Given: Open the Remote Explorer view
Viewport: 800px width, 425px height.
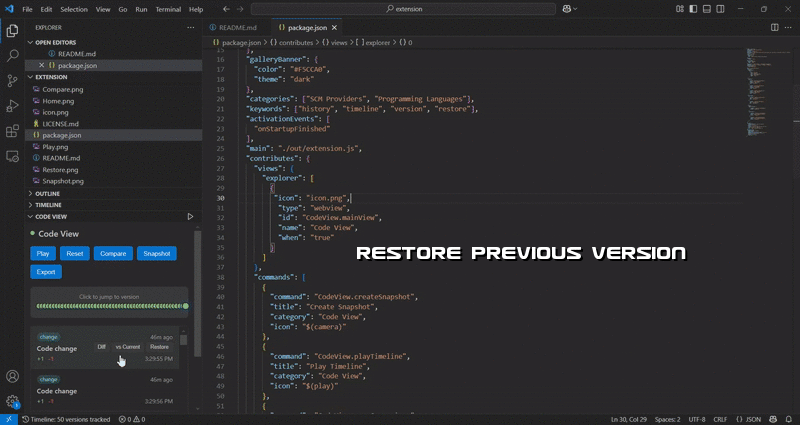Looking at the screenshot, I should 12,156.
